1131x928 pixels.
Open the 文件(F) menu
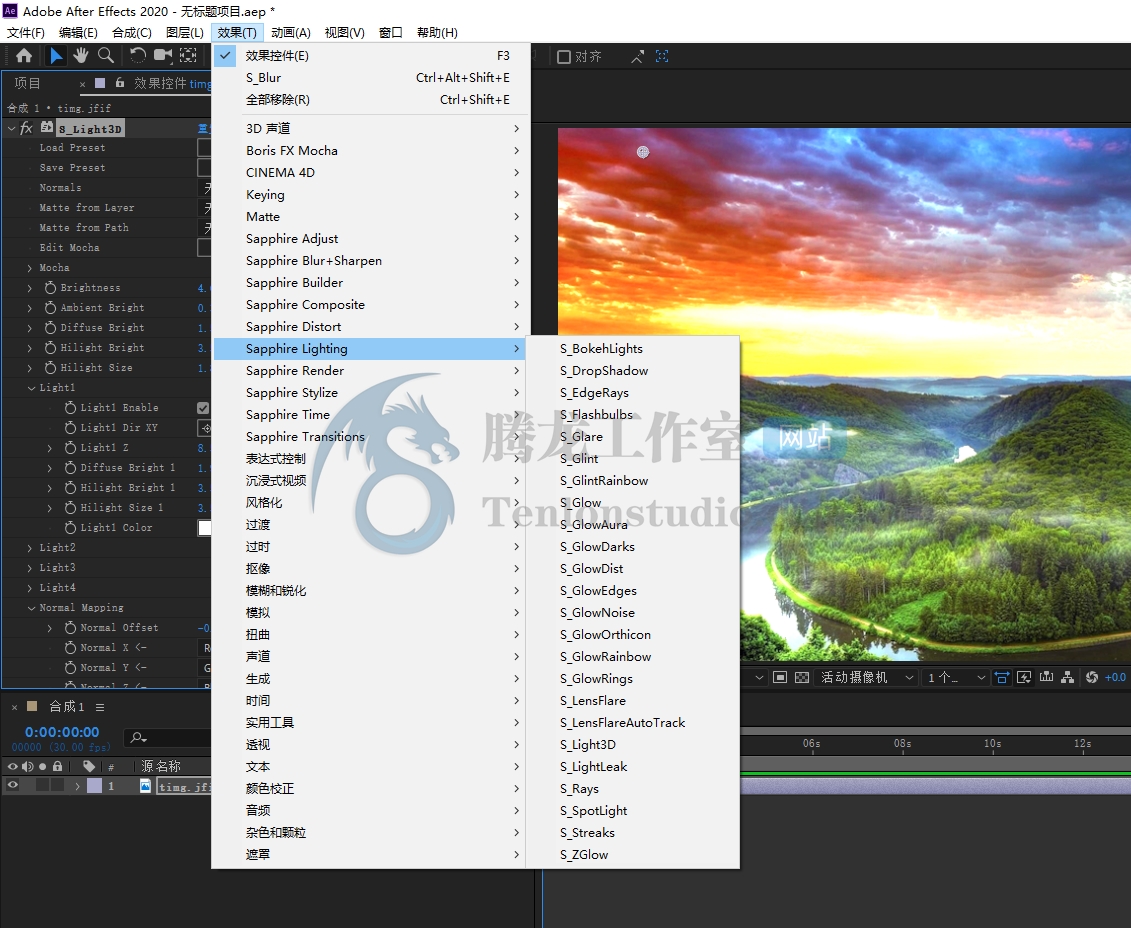(x=25, y=32)
